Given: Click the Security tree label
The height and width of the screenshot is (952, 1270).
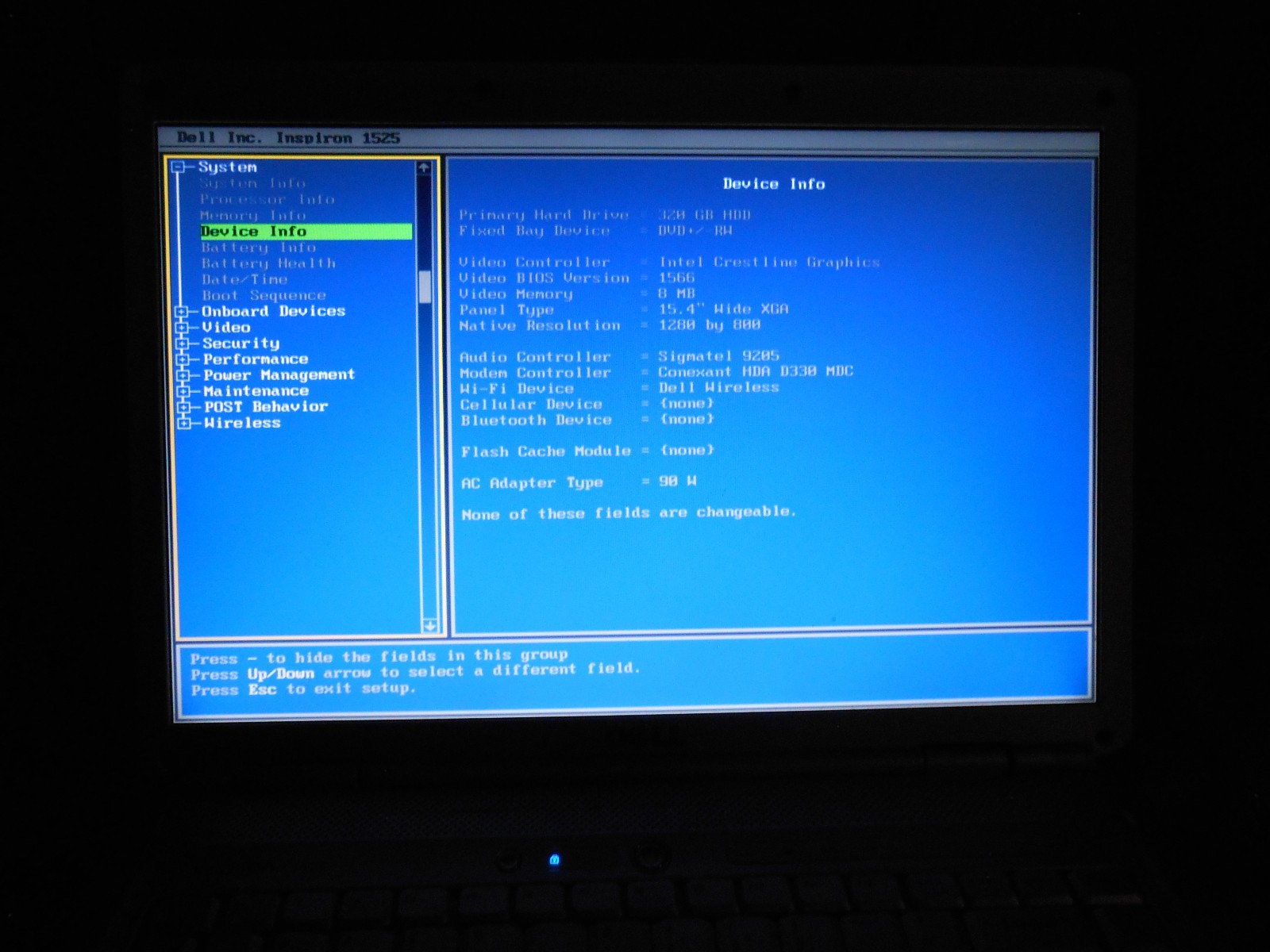Looking at the screenshot, I should [241, 344].
